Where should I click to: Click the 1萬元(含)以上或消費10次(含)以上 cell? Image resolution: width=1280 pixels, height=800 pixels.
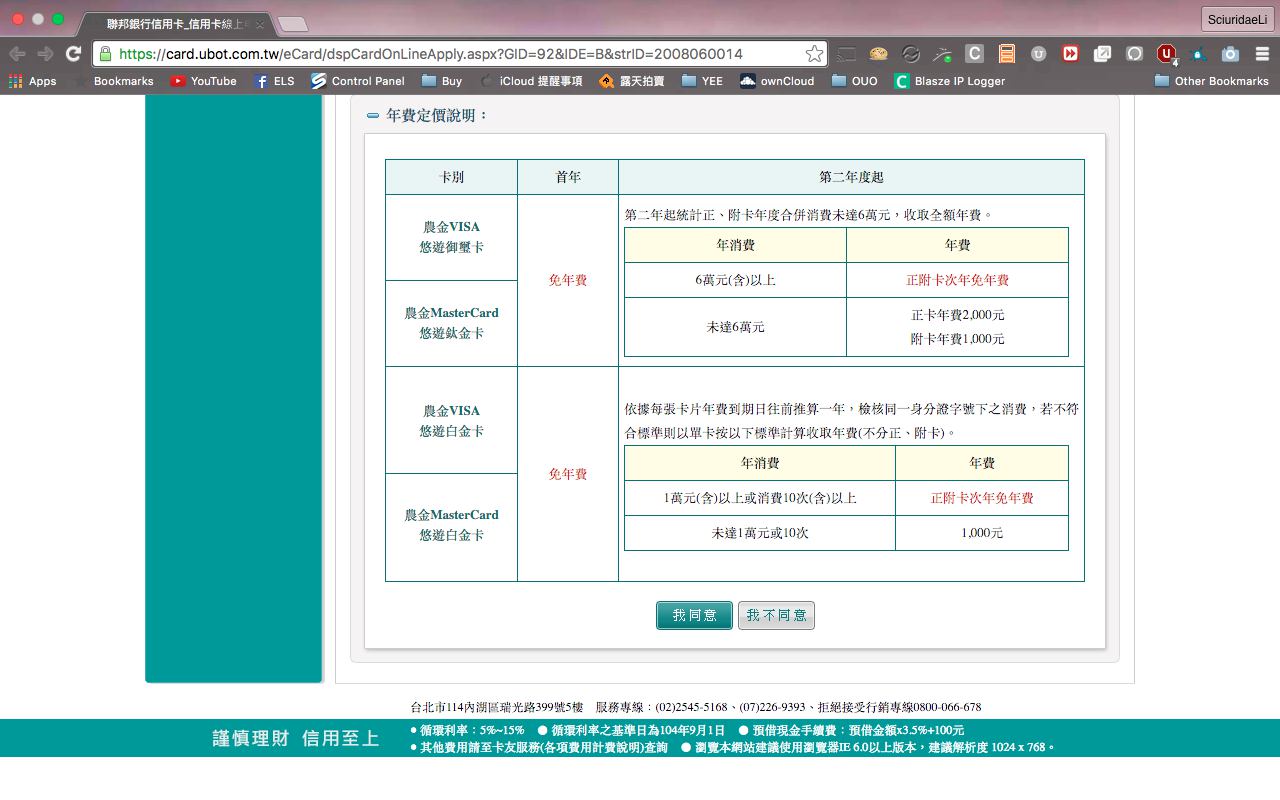[760, 498]
